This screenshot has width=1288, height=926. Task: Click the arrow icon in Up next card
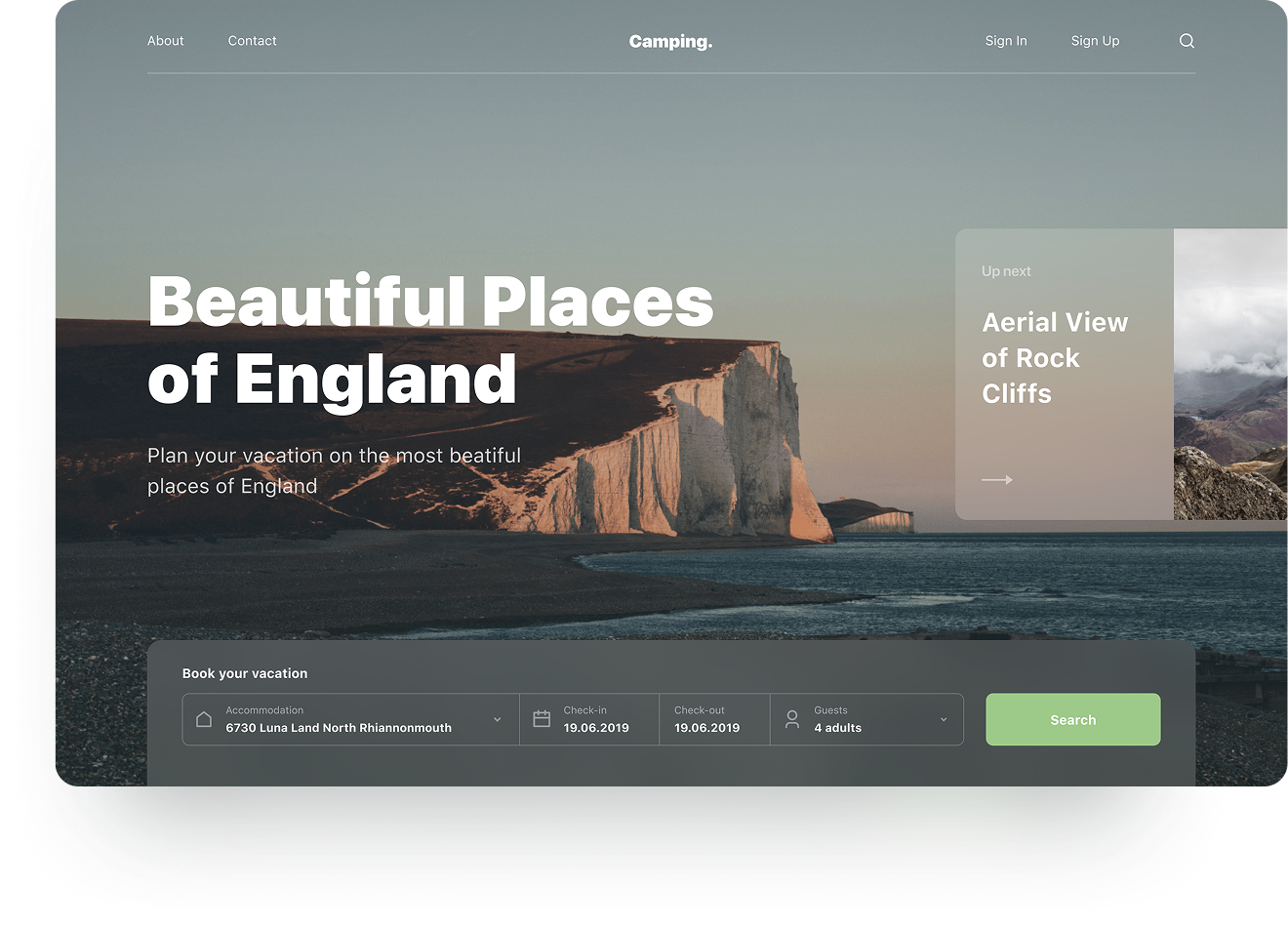click(996, 480)
